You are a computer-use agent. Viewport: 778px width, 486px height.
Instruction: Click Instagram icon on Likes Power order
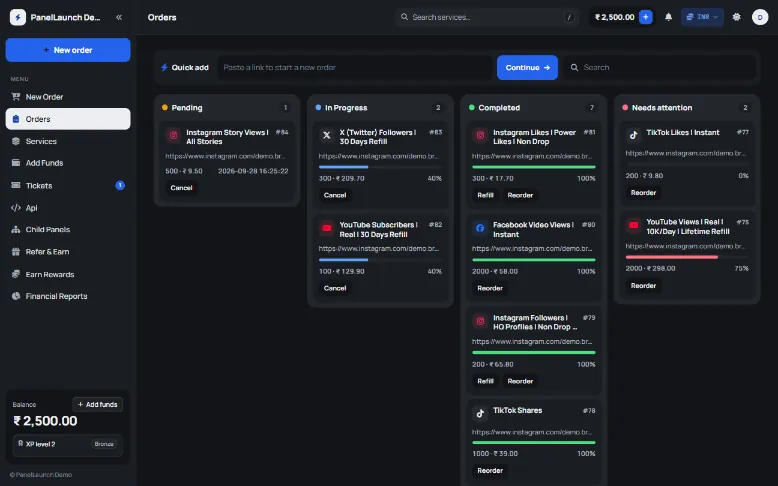(480, 135)
